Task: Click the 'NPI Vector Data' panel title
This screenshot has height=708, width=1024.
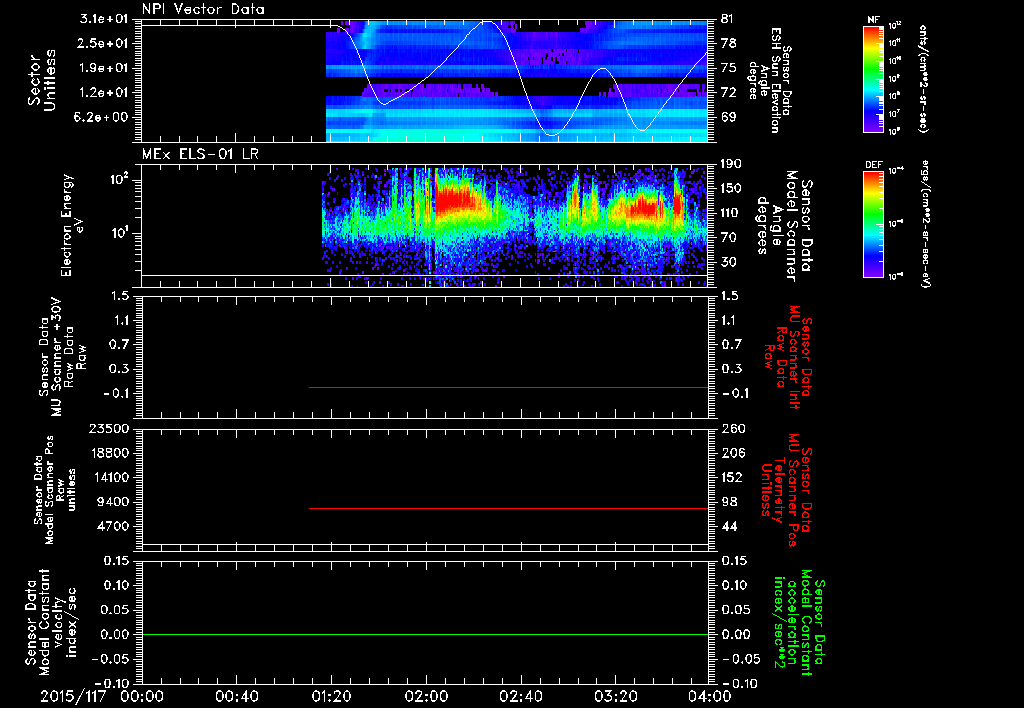Action: point(204,9)
